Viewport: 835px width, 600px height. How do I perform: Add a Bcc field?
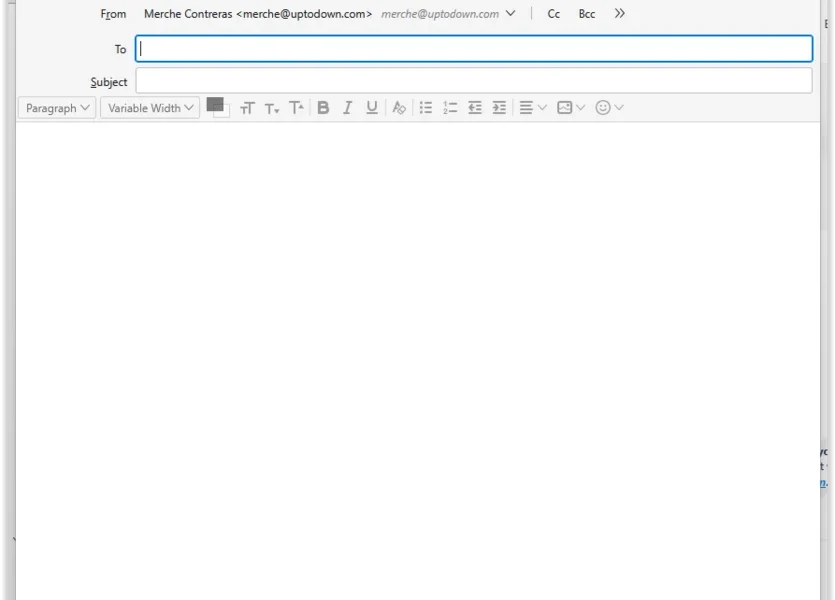[587, 14]
